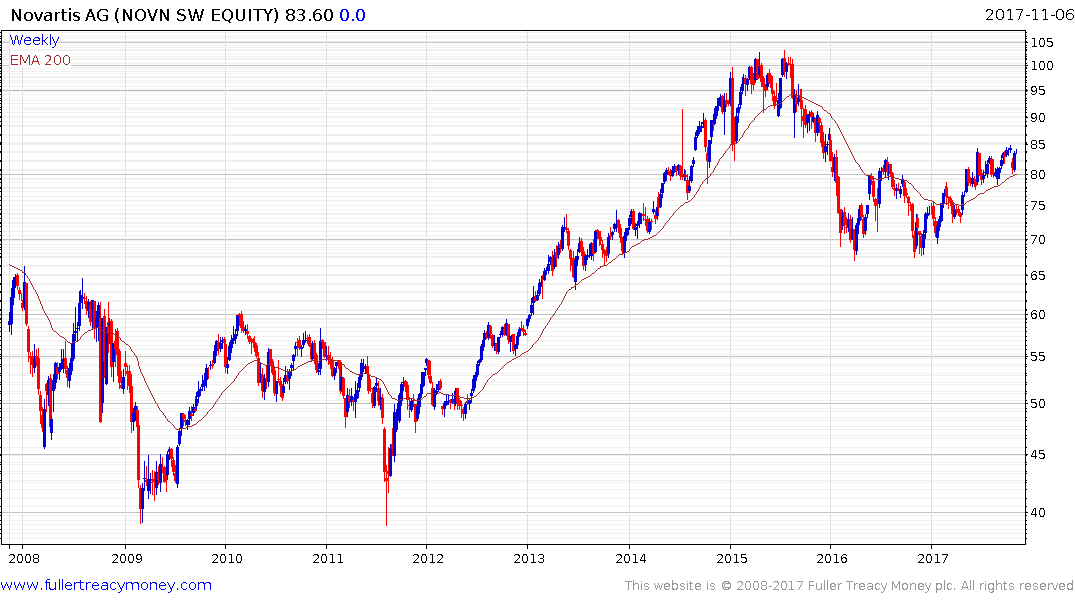Click the 75 price axis label

(x=1038, y=206)
